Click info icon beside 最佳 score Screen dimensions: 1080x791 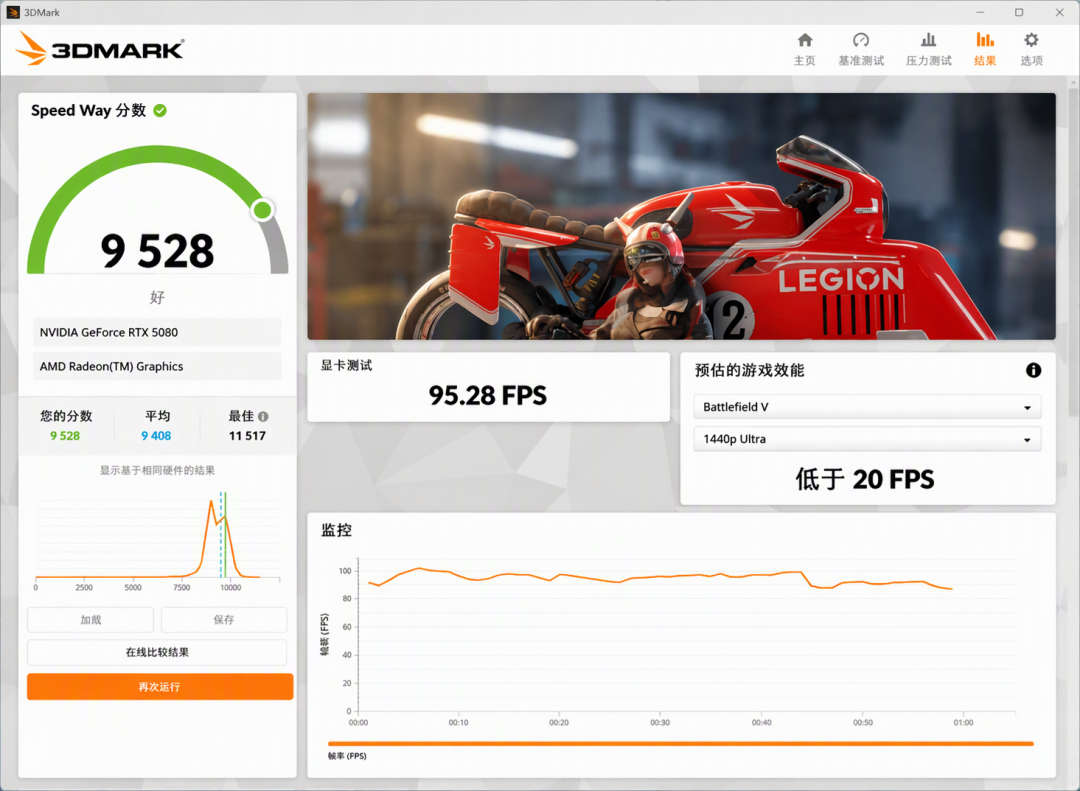263,416
